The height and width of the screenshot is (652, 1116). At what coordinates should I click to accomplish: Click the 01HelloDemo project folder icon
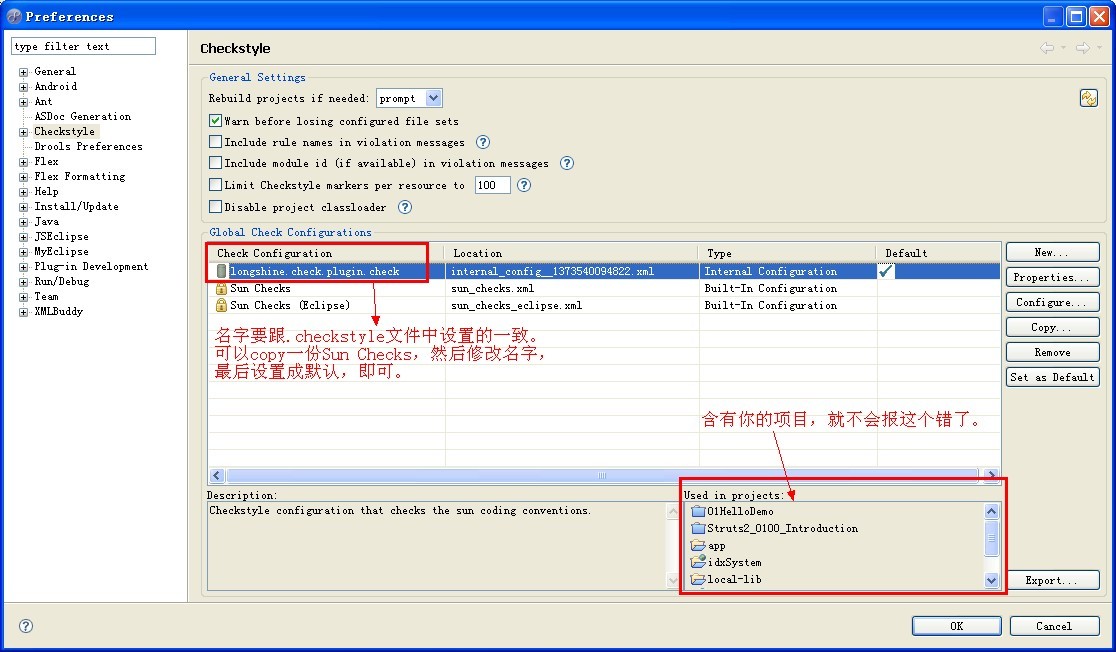click(698, 511)
